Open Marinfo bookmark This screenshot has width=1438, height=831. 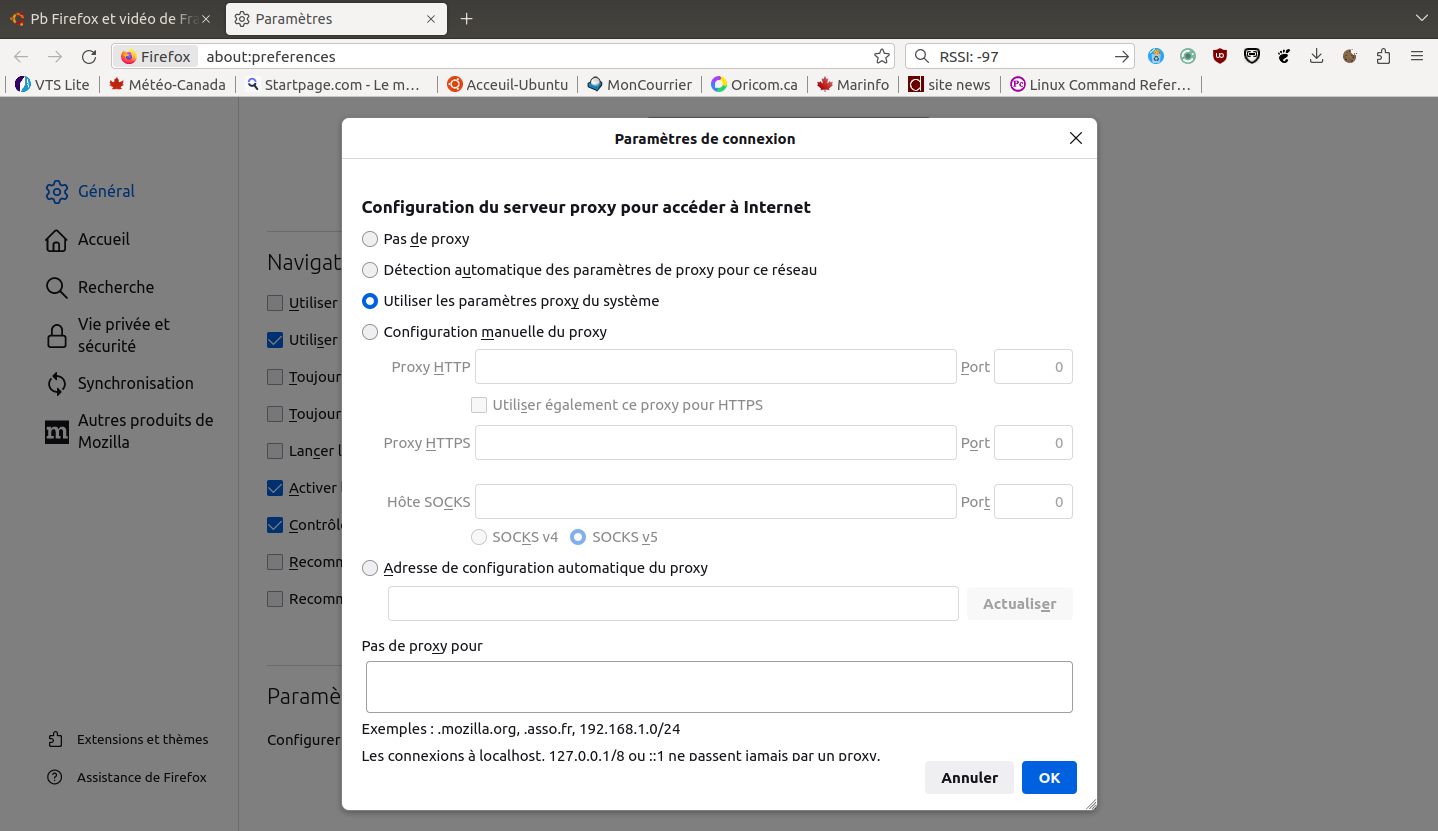[x=853, y=85]
